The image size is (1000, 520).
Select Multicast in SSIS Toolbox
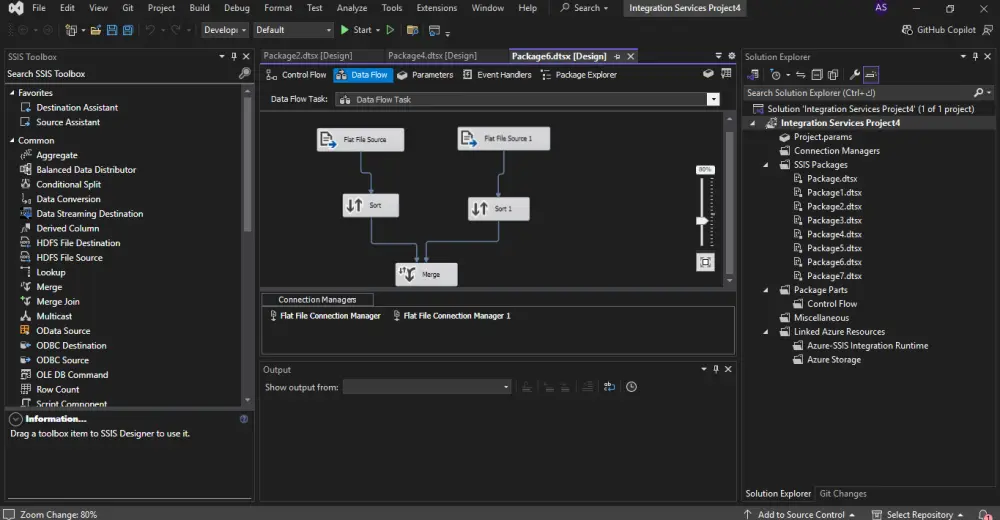tap(54, 316)
